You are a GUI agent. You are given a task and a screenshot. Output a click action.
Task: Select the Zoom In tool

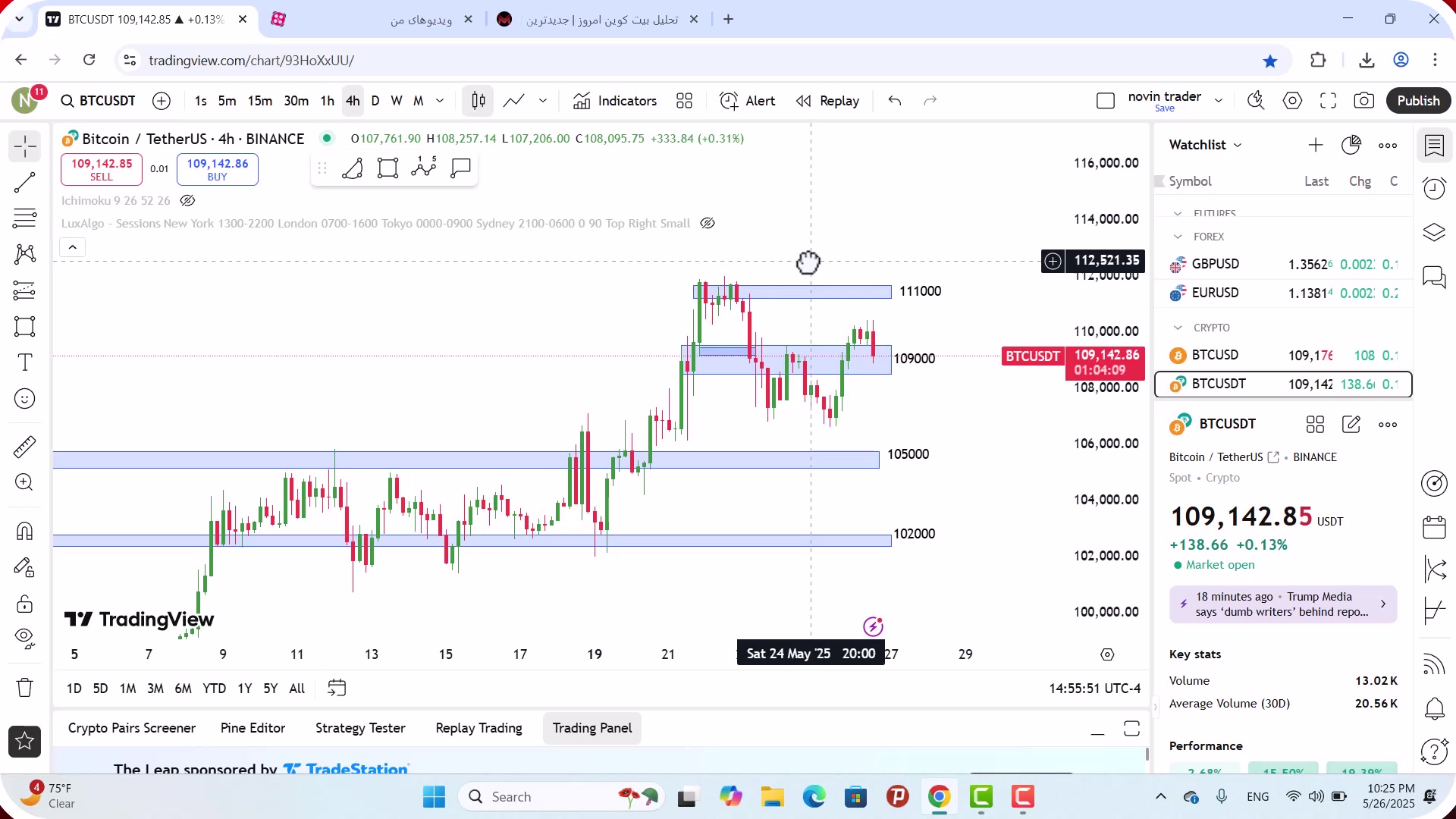point(24,482)
